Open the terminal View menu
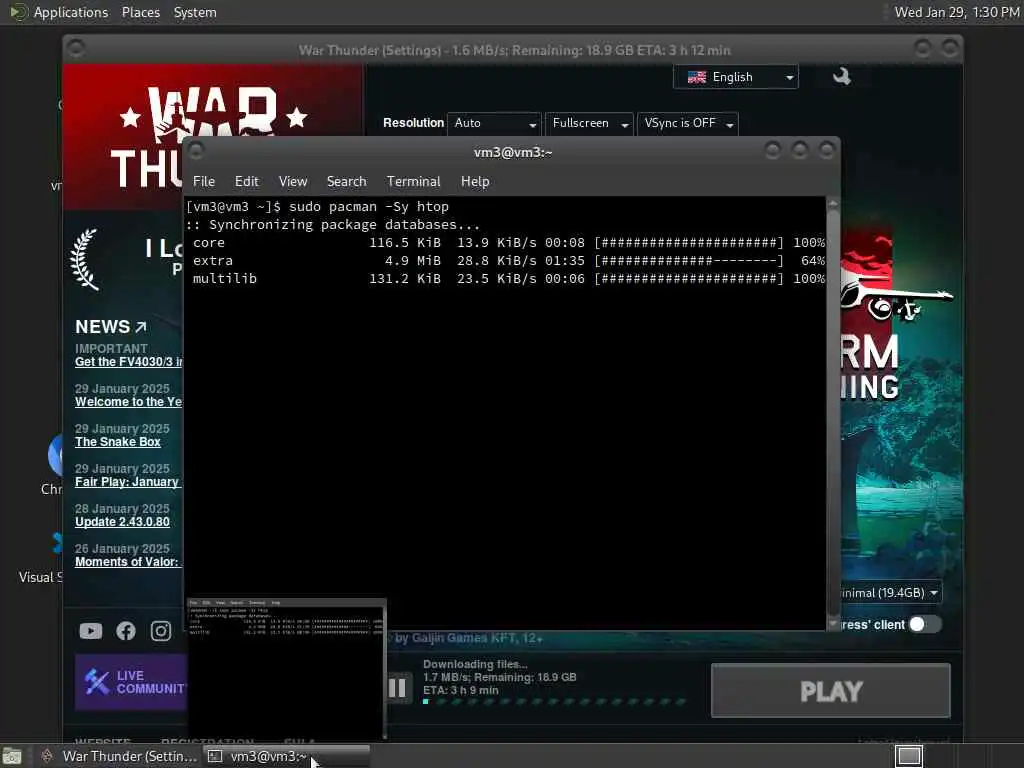The width and height of the screenshot is (1024, 768). pyautogui.click(x=293, y=182)
